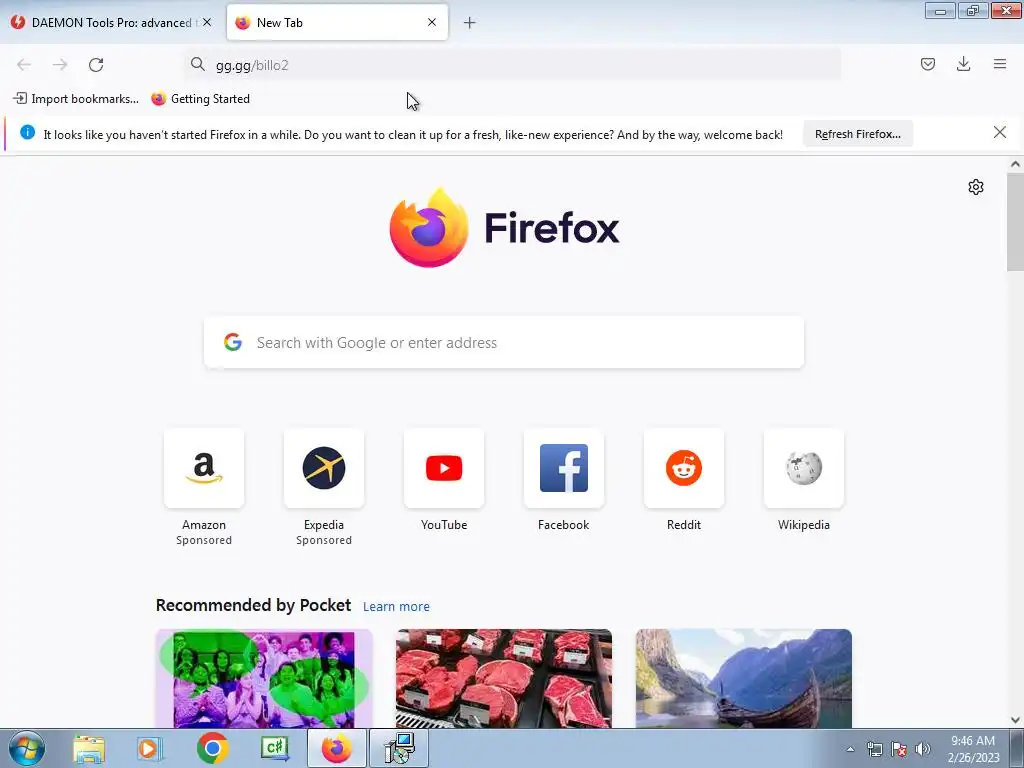Open the Action Center flag icon

coord(899,749)
